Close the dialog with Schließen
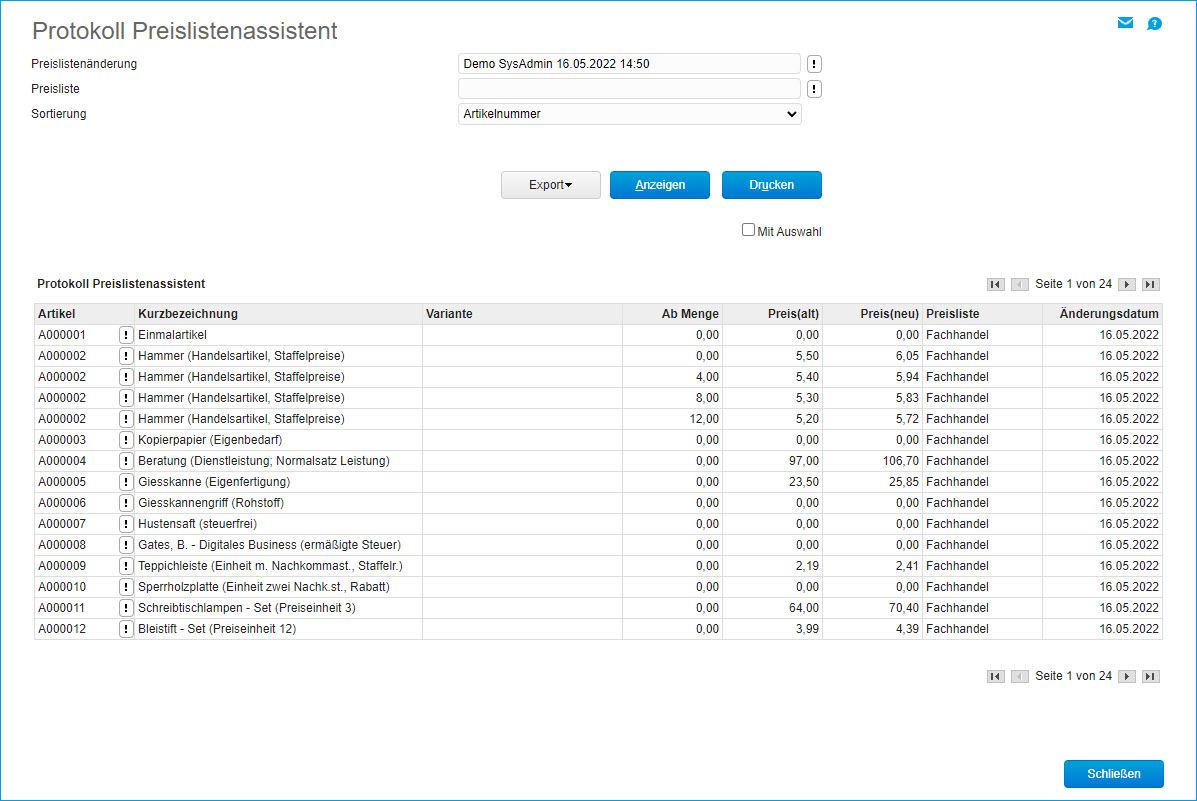 tap(1114, 774)
